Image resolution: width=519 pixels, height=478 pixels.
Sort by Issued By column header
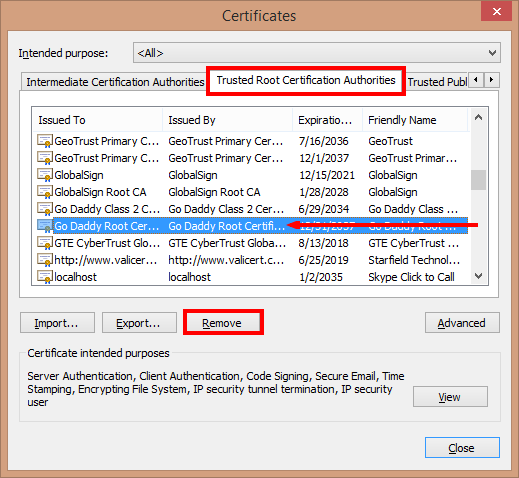pos(227,120)
